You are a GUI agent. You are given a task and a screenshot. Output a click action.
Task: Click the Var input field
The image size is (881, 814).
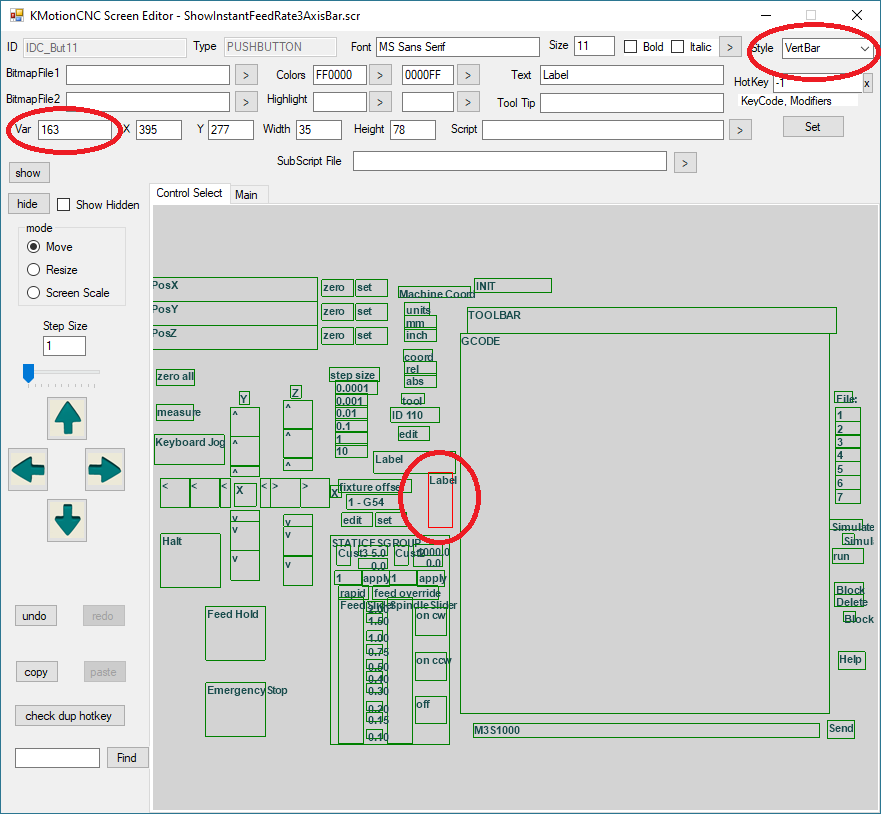pyautogui.click(x=75, y=130)
